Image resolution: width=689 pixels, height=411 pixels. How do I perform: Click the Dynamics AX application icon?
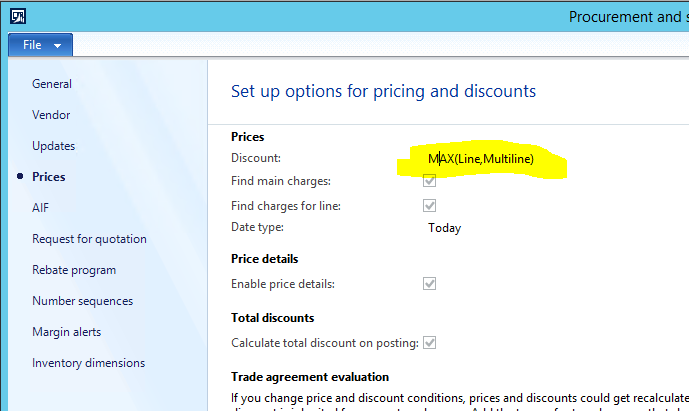click(x=19, y=16)
